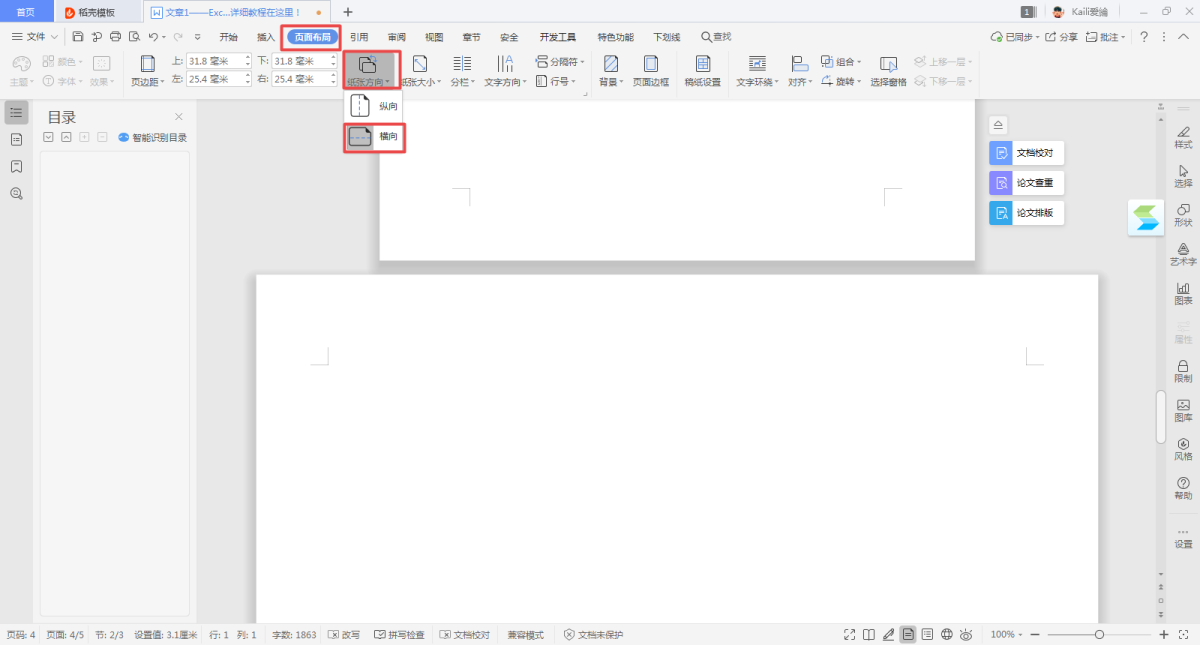This screenshot has width=1200, height=645.
Task: Select 纵向 portrait orientation
Action: pyautogui.click(x=375, y=106)
